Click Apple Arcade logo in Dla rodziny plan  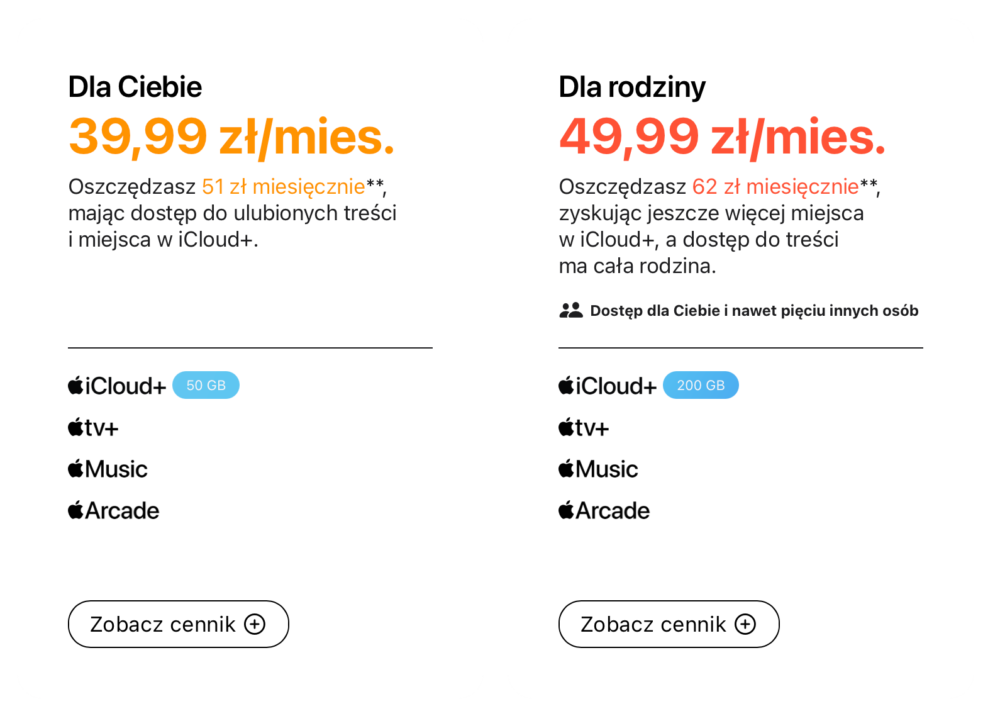click(604, 511)
